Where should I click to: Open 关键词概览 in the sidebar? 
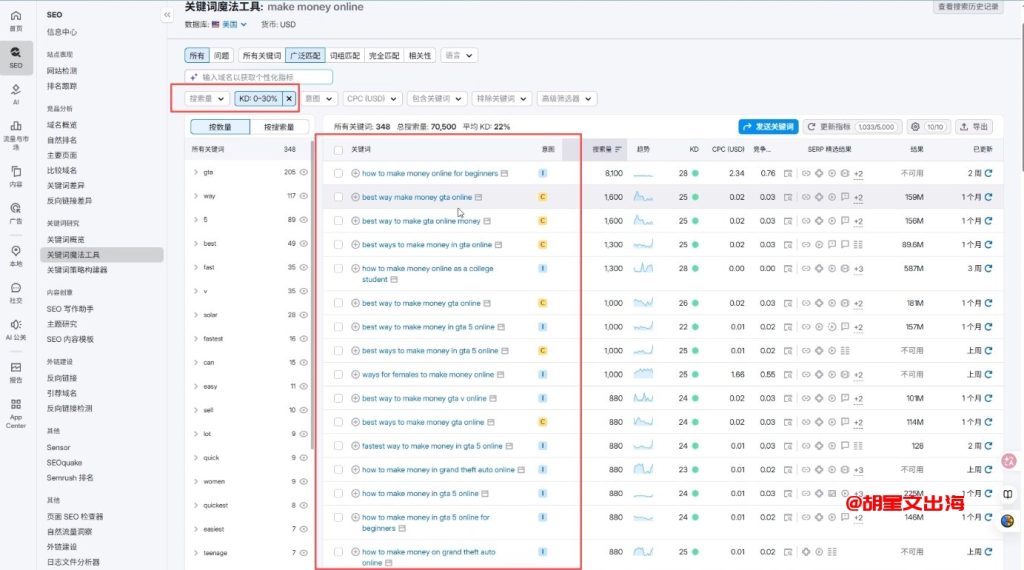(x=65, y=240)
